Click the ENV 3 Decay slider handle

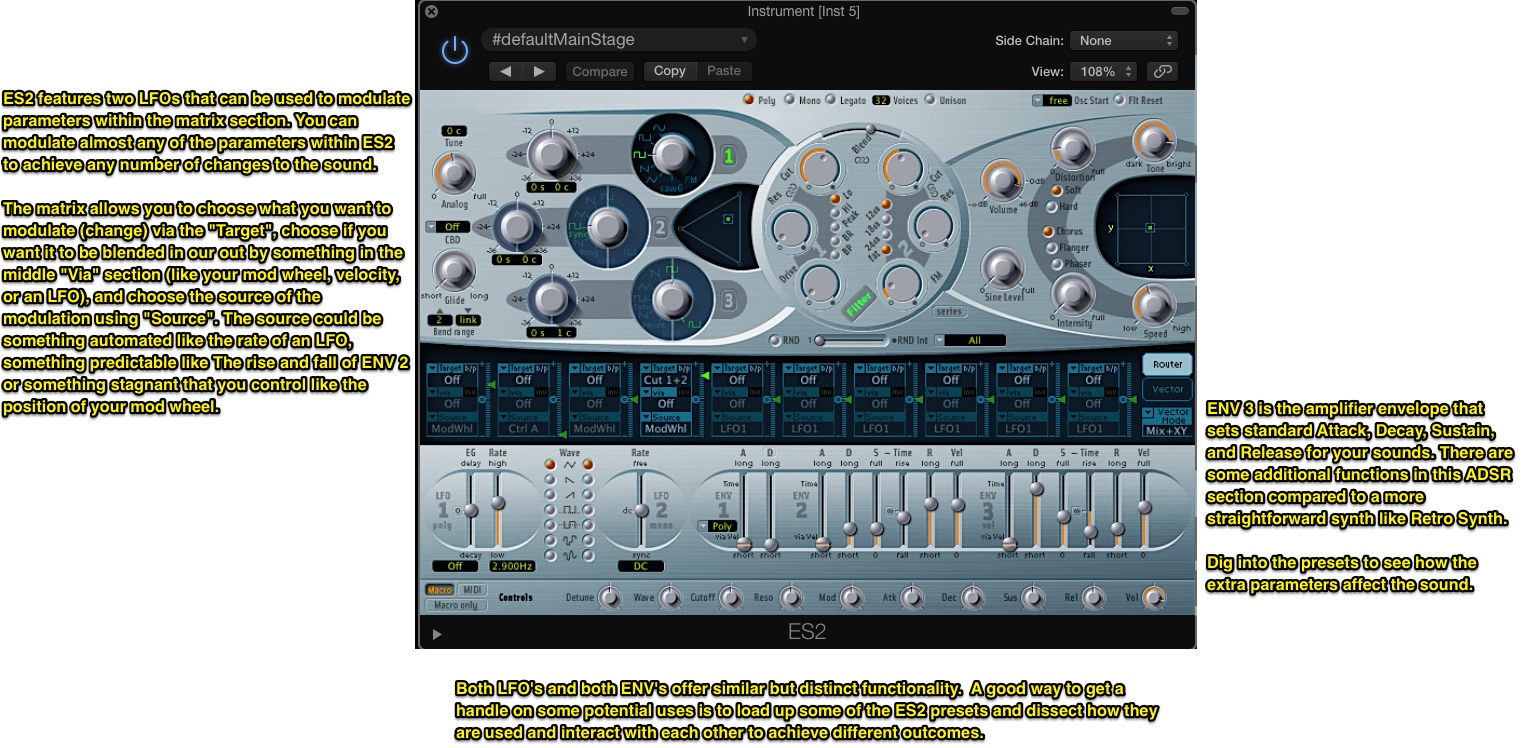tap(1037, 488)
